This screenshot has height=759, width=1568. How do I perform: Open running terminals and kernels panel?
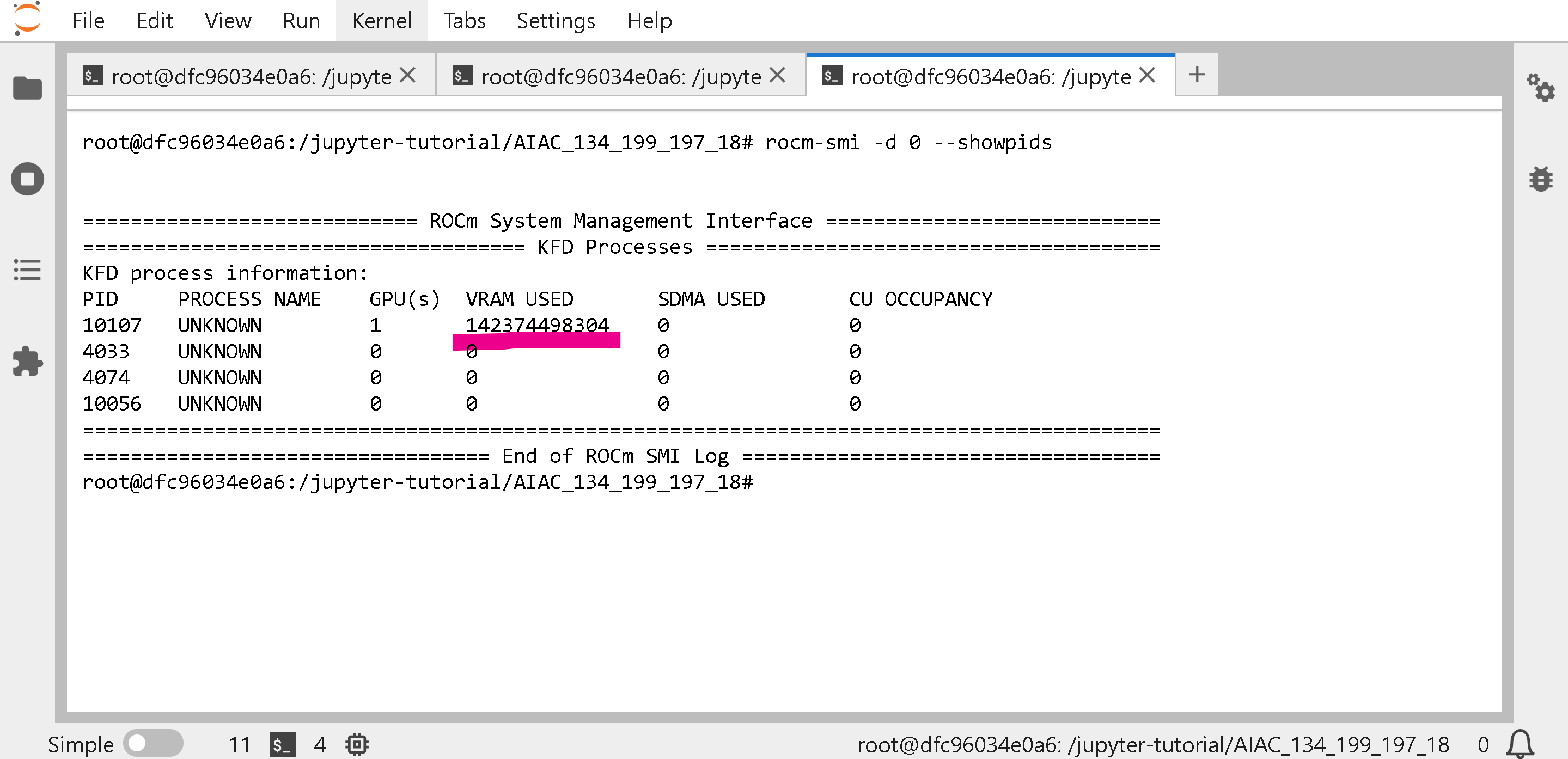point(27,179)
